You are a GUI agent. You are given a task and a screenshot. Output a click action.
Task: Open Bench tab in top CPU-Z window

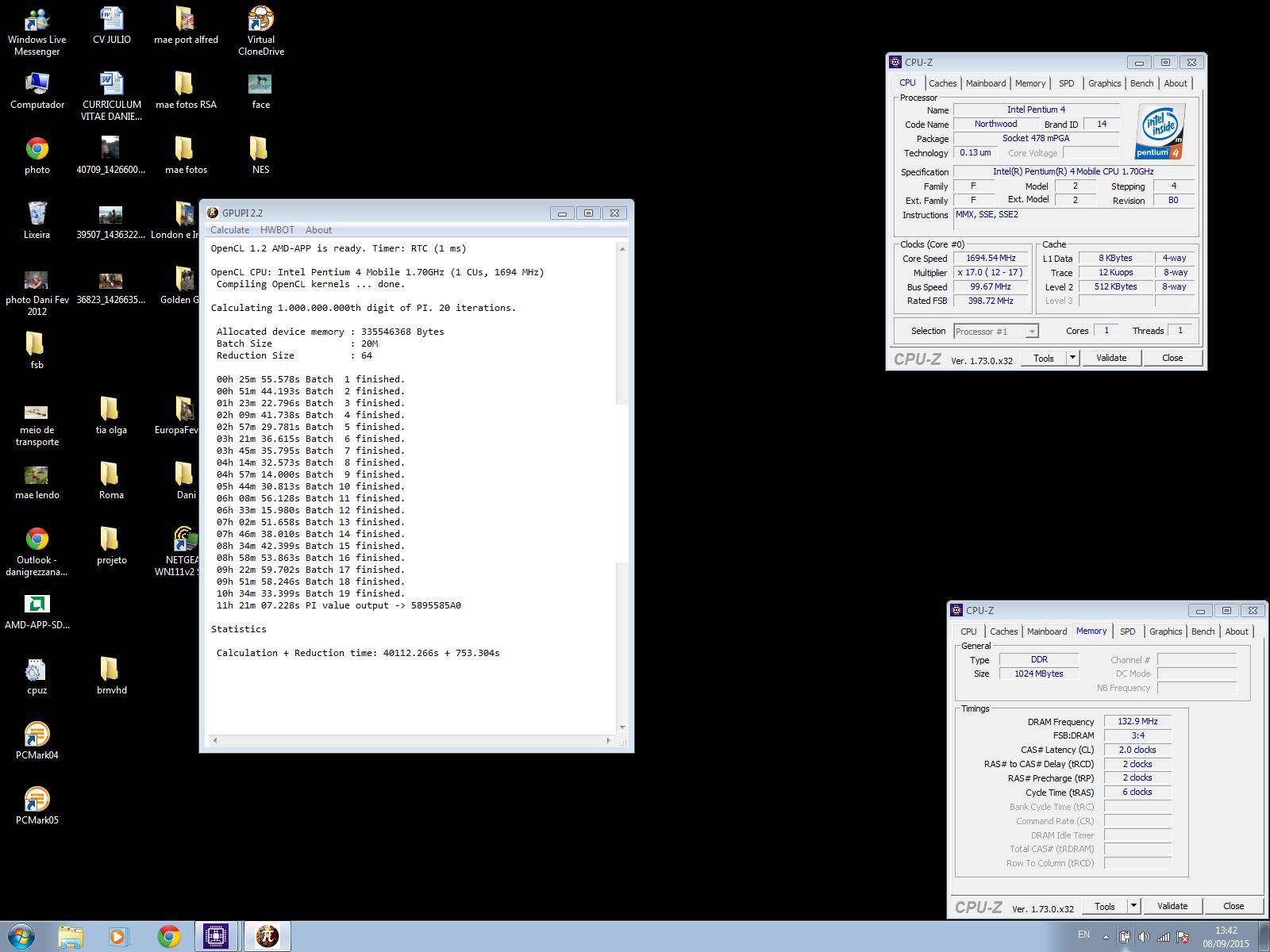(x=1141, y=83)
